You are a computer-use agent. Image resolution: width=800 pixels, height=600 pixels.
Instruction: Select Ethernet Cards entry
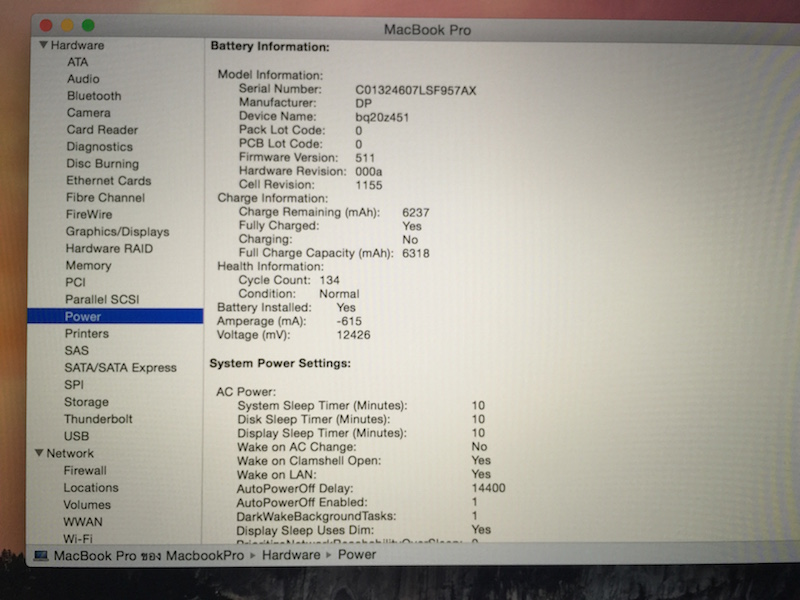point(109,181)
